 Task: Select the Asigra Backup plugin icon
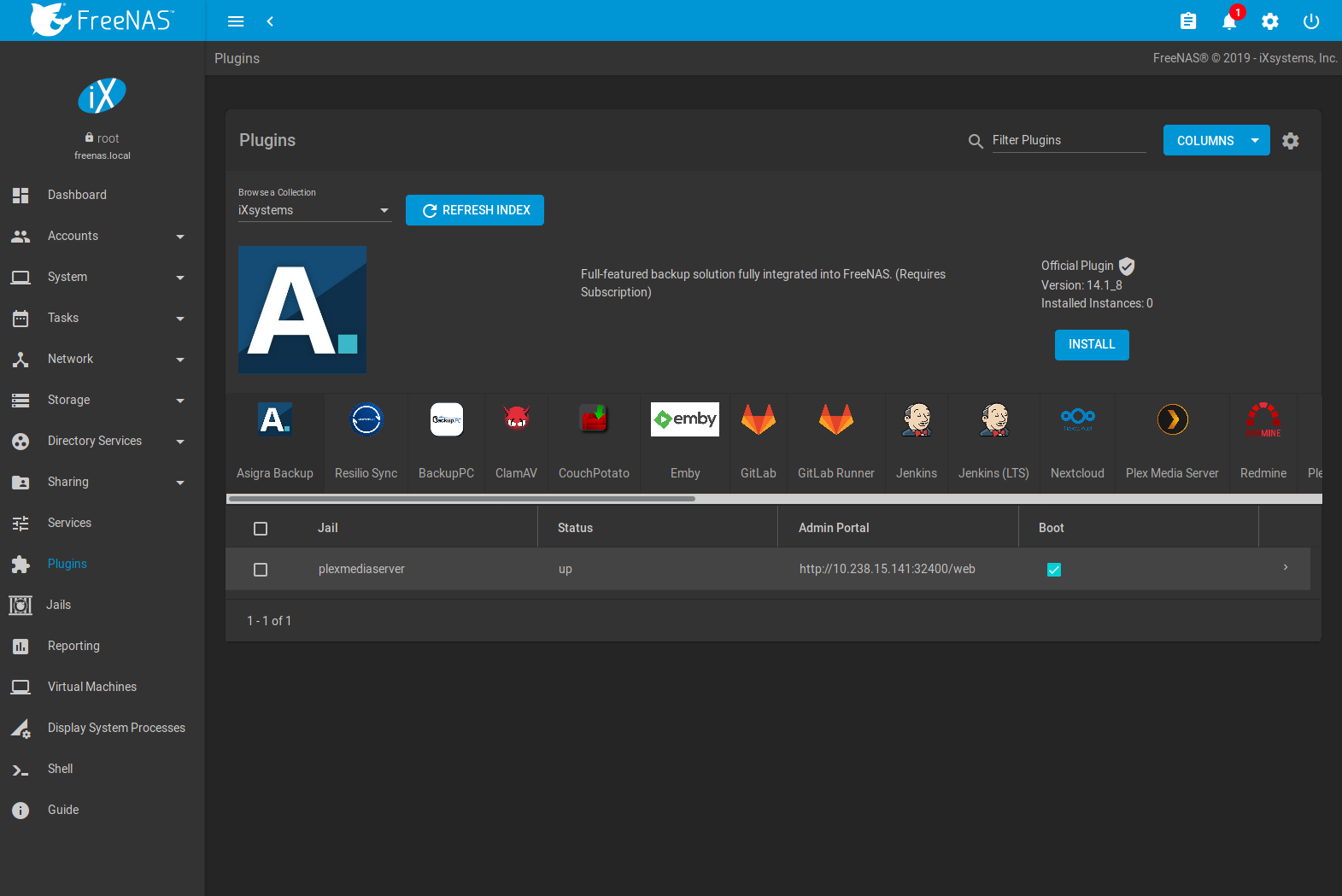tap(275, 419)
